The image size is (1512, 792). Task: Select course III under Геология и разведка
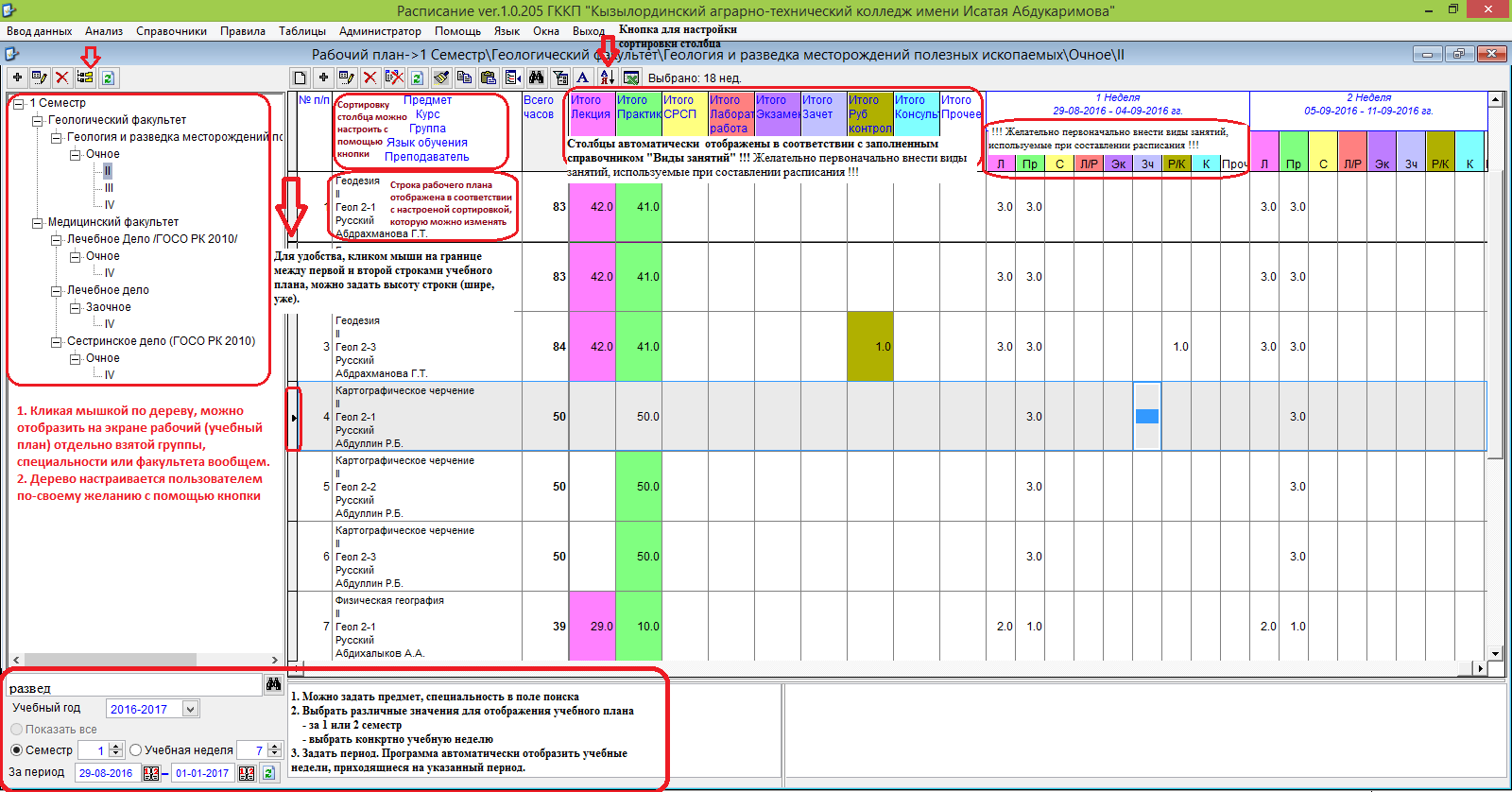tap(109, 188)
